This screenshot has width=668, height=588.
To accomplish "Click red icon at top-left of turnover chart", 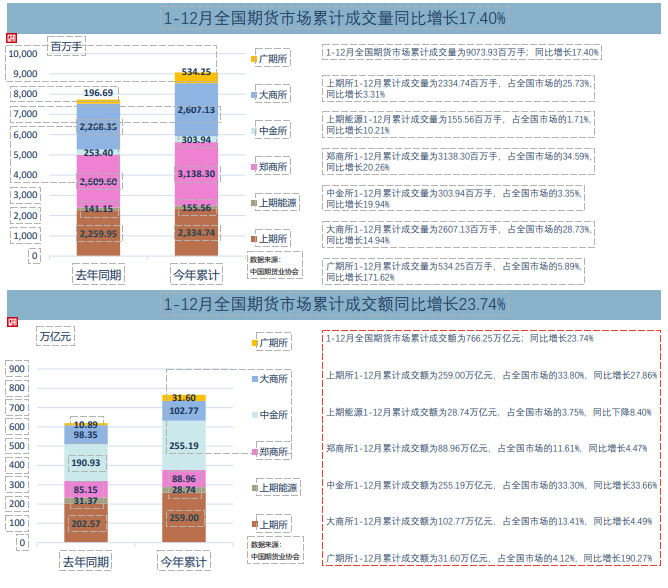I will tap(13, 321).
